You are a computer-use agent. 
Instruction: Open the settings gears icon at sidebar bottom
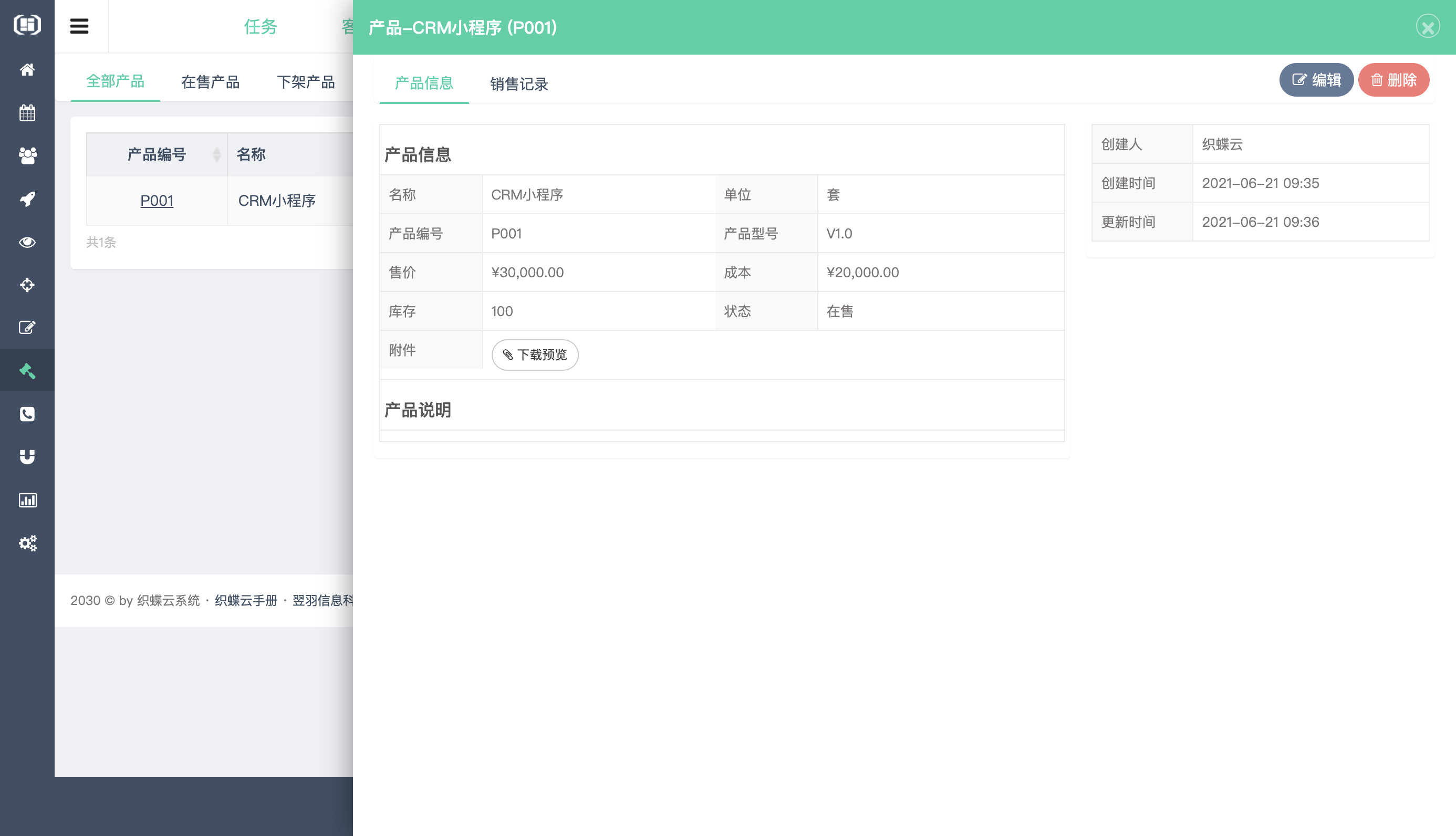point(27,542)
